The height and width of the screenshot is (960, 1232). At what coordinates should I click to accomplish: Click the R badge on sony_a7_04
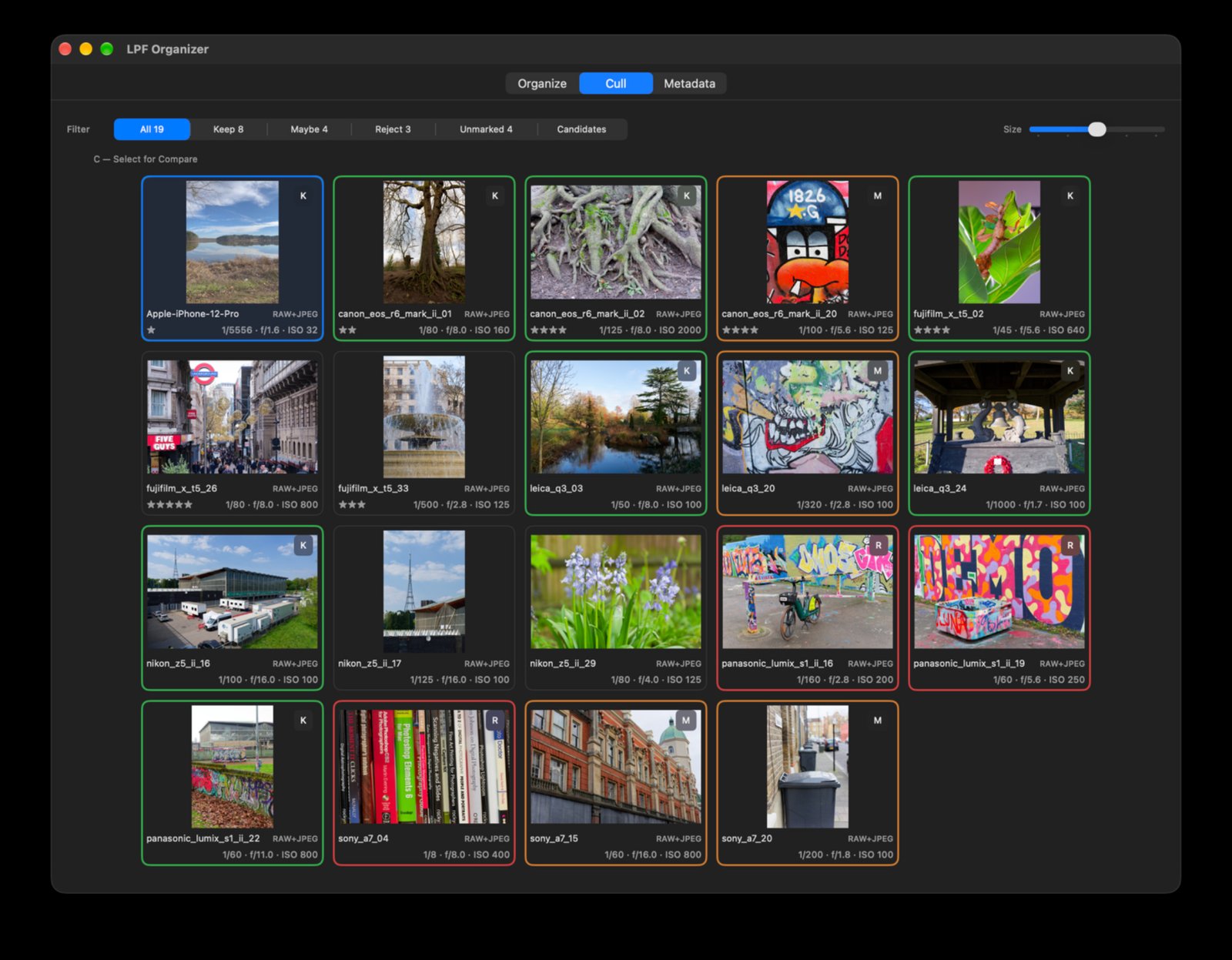(x=495, y=721)
